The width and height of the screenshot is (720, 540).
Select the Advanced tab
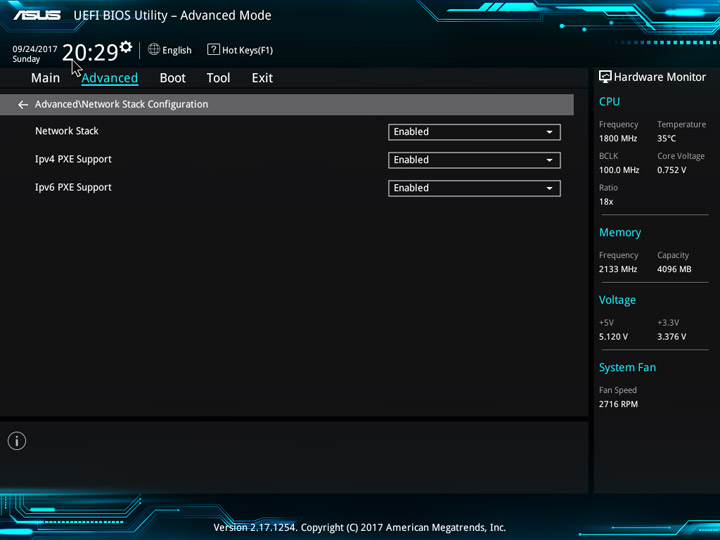pos(109,78)
